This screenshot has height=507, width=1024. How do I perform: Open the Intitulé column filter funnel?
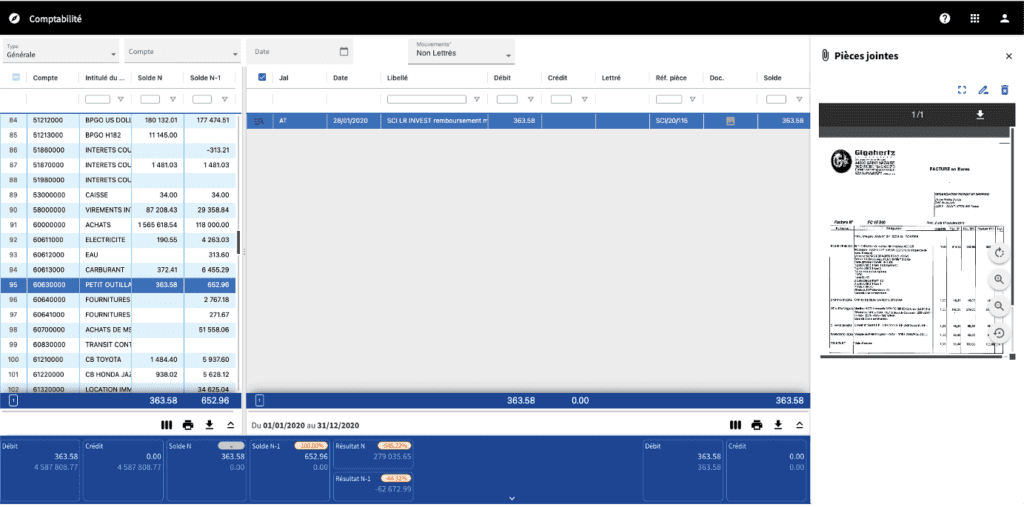[120, 99]
